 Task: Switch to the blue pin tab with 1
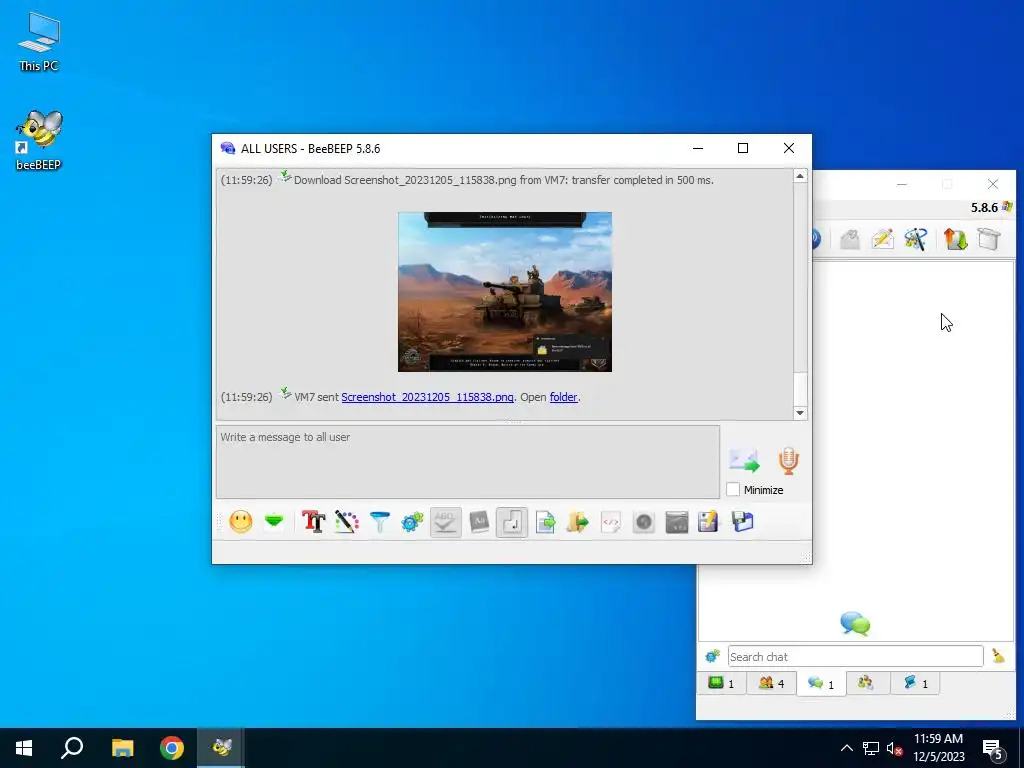(x=916, y=683)
